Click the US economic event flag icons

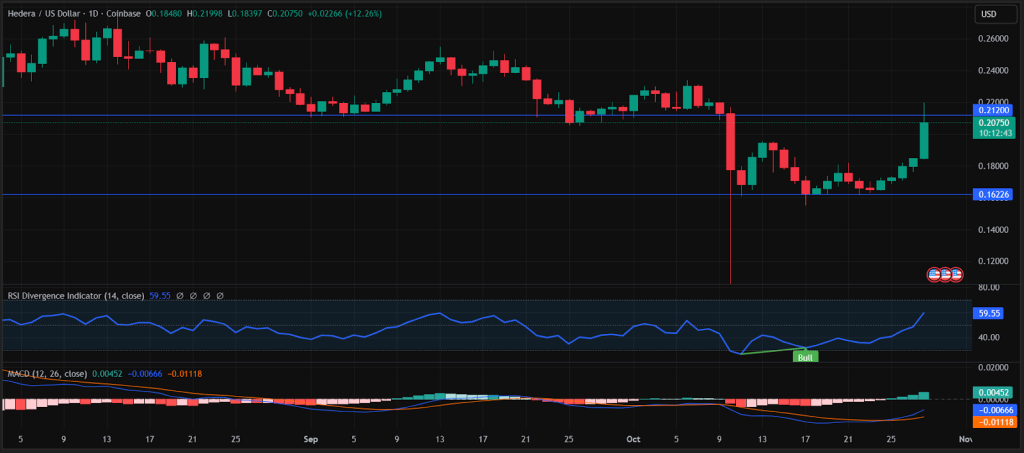[945, 273]
